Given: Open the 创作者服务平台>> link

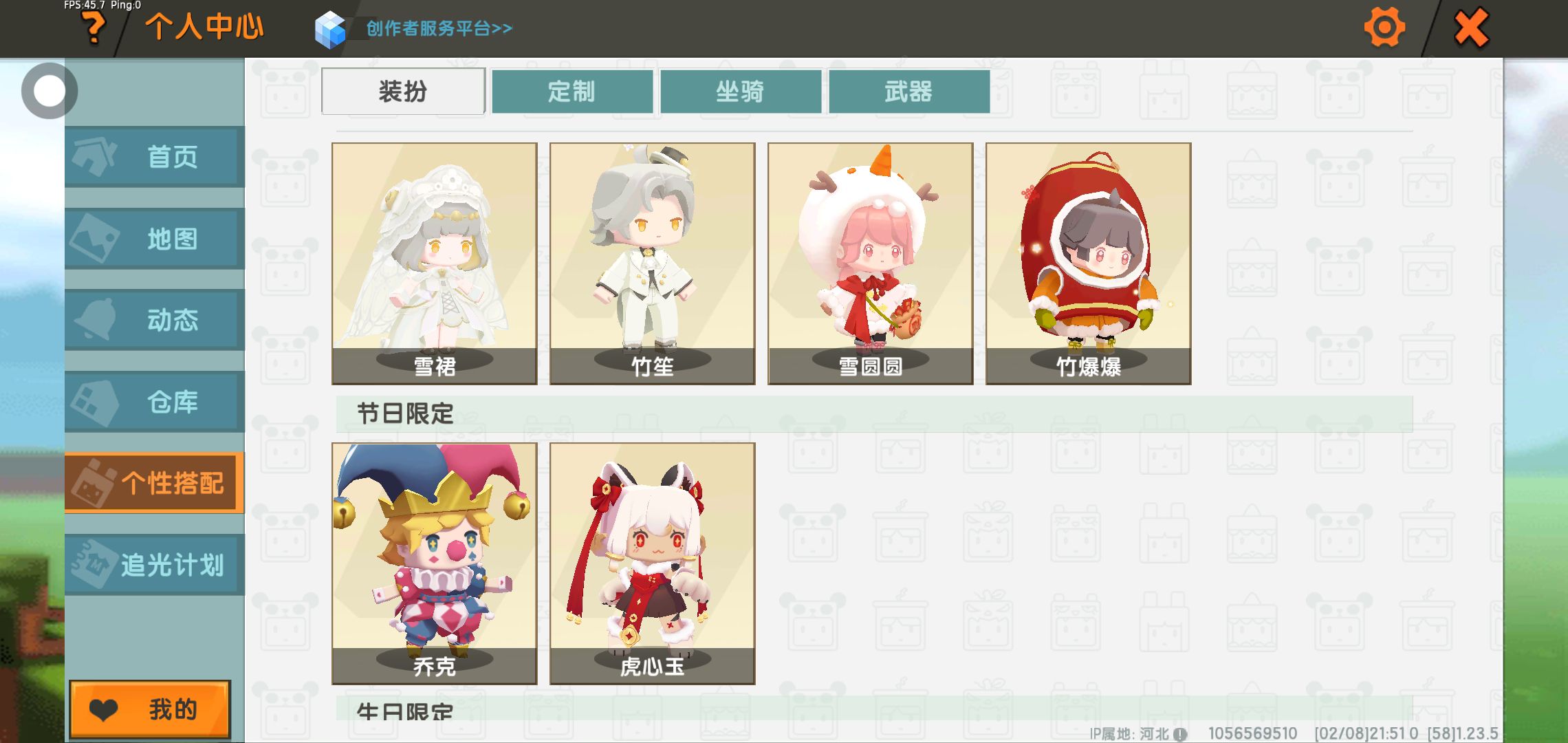Looking at the screenshot, I should (x=439, y=28).
